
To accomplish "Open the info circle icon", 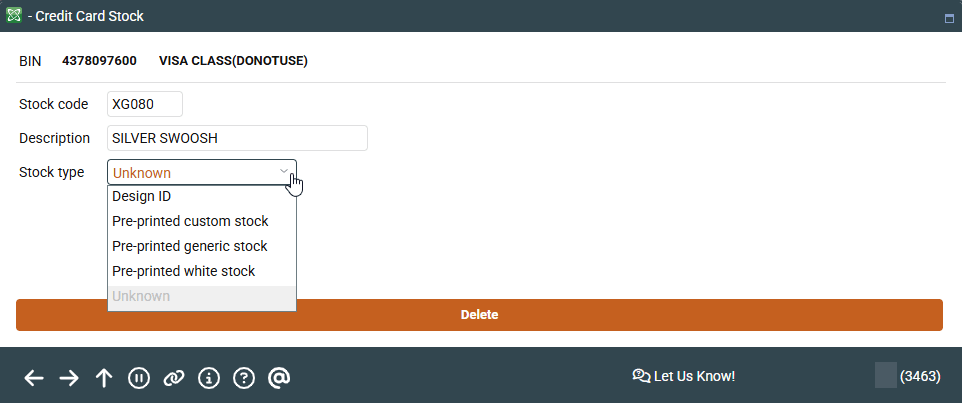I will (x=209, y=377).
